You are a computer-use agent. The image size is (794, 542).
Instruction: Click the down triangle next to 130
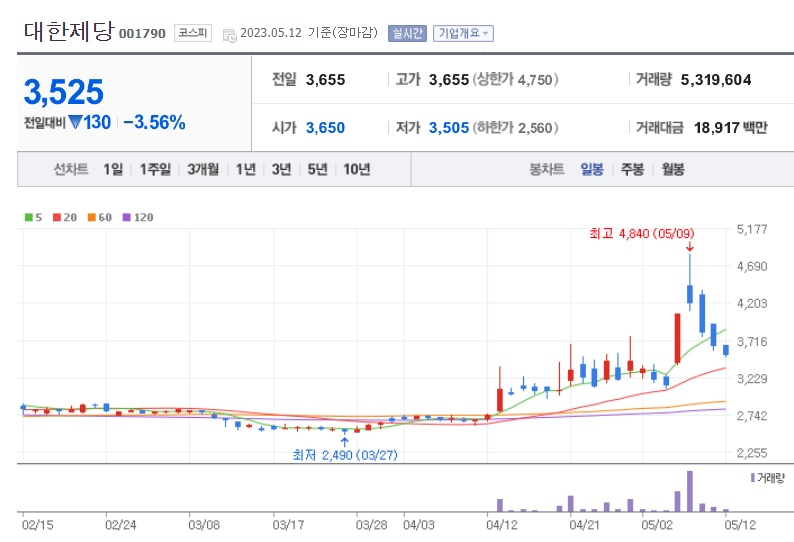75,122
